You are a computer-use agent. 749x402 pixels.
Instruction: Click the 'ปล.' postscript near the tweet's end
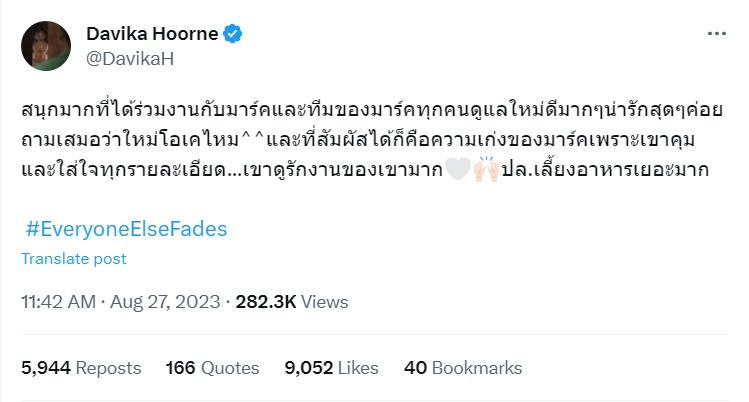(516, 169)
